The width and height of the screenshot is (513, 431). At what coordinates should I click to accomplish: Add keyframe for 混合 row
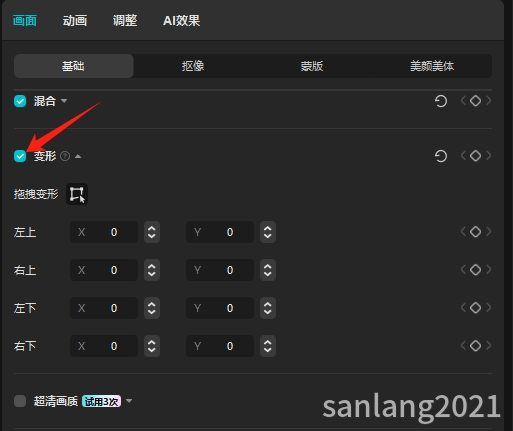click(x=475, y=101)
